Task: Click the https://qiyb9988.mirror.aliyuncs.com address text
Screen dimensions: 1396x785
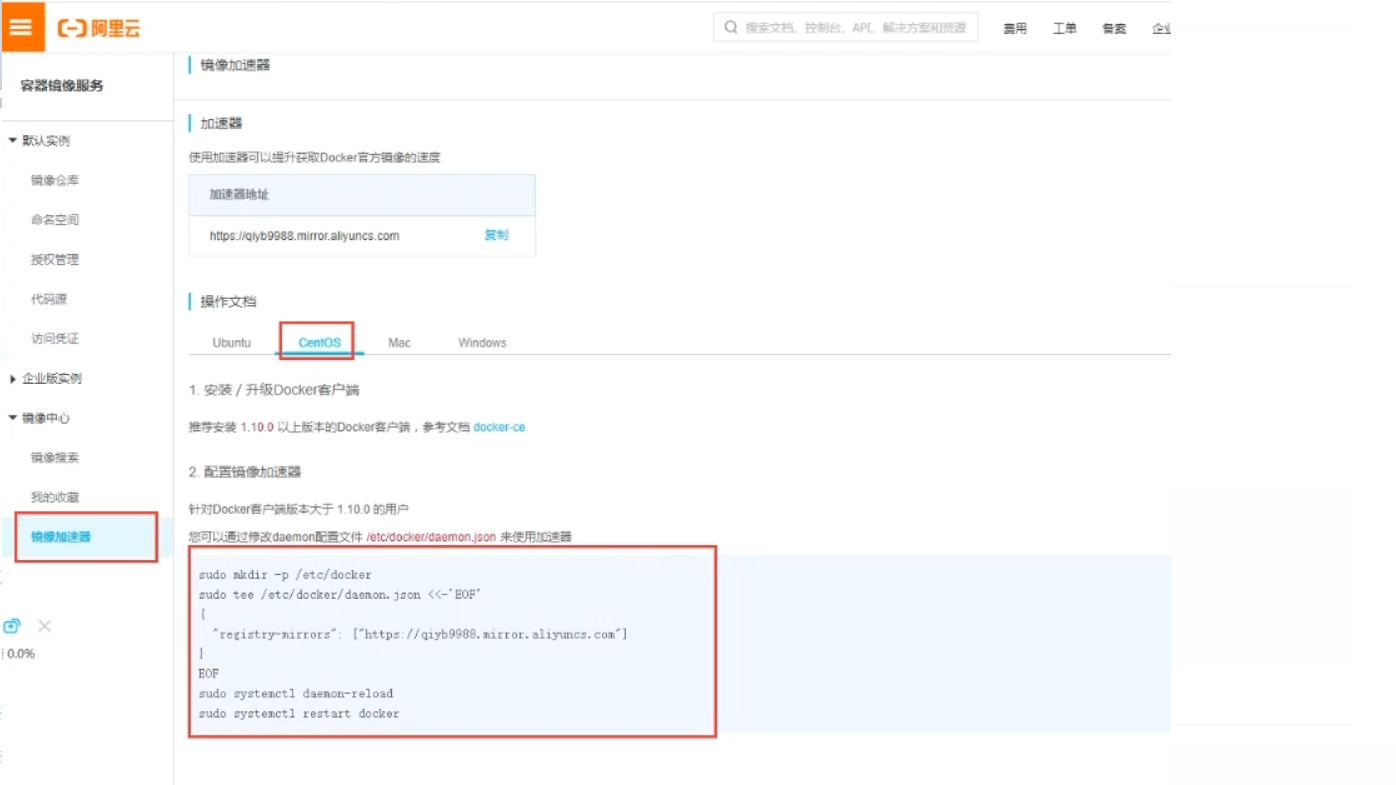Action: click(304, 236)
